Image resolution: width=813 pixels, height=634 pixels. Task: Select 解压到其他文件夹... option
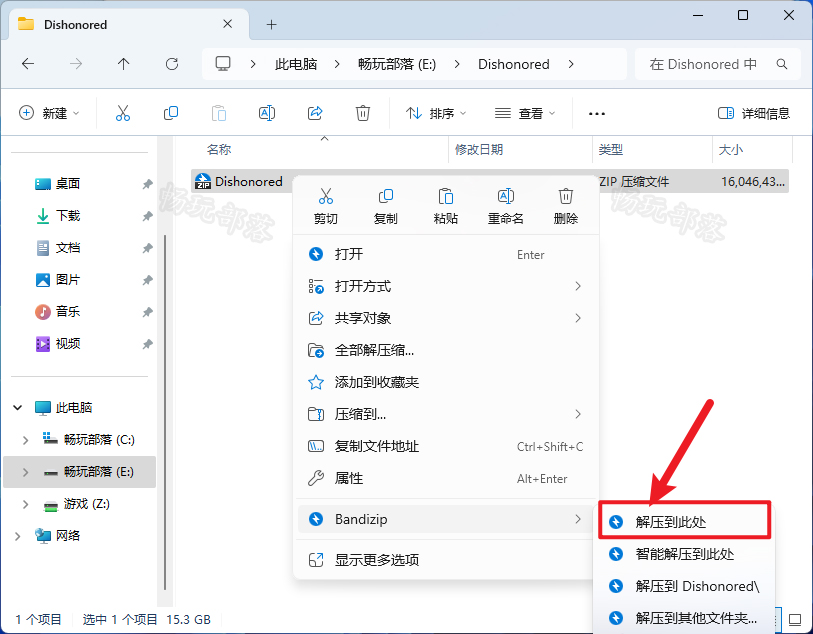point(684,618)
